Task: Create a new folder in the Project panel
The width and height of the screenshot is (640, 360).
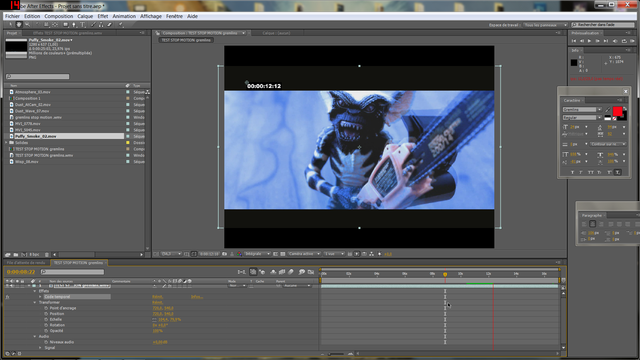Action: coord(16,255)
